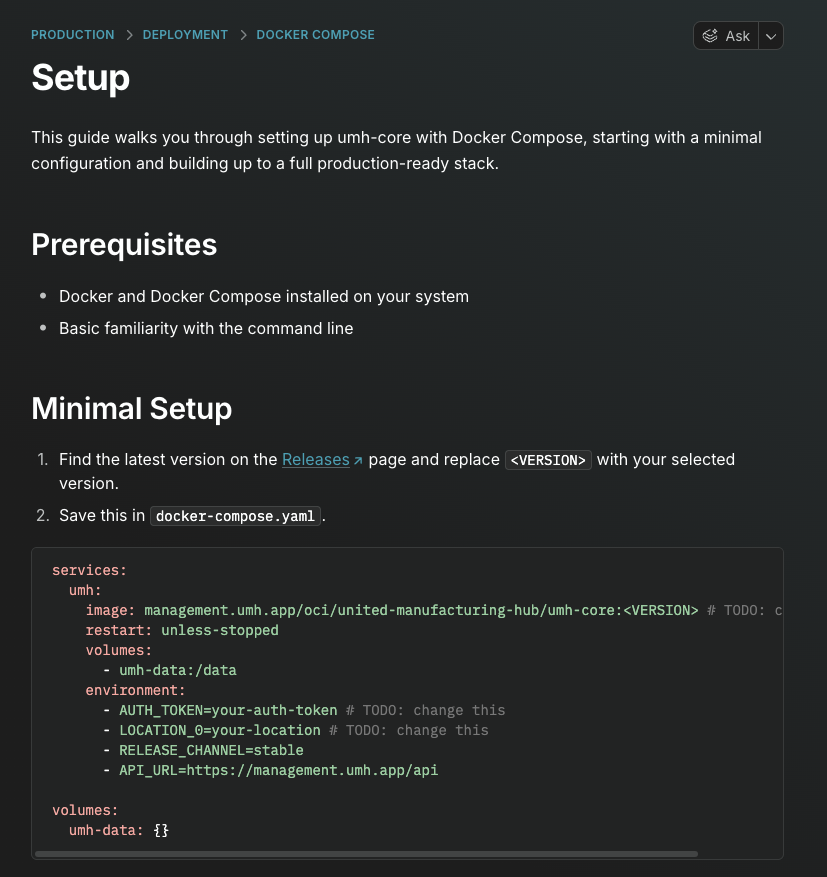Click the Minimal Setup section heading

(131, 408)
